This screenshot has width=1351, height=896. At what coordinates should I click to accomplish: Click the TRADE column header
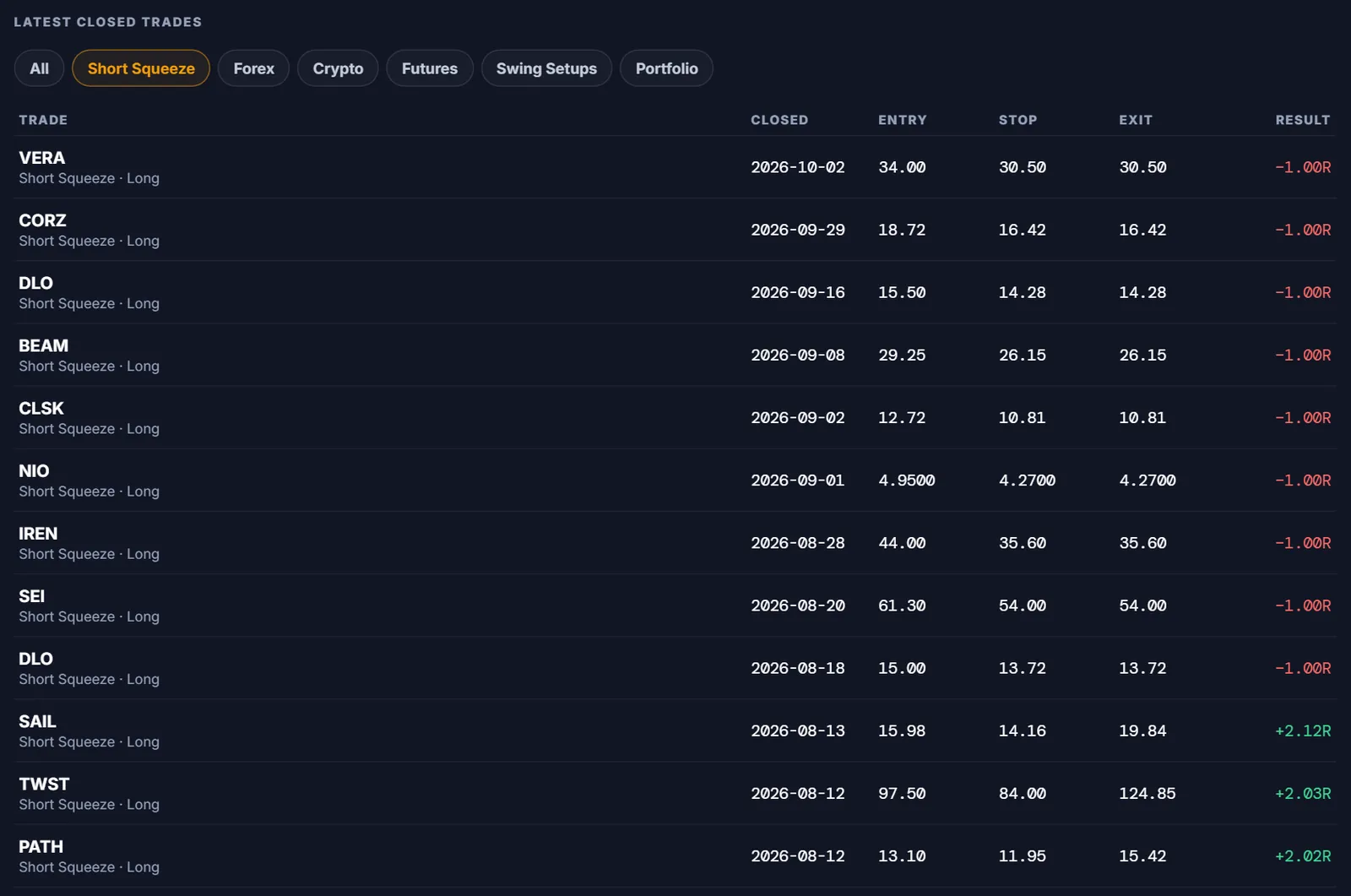[x=43, y=120]
